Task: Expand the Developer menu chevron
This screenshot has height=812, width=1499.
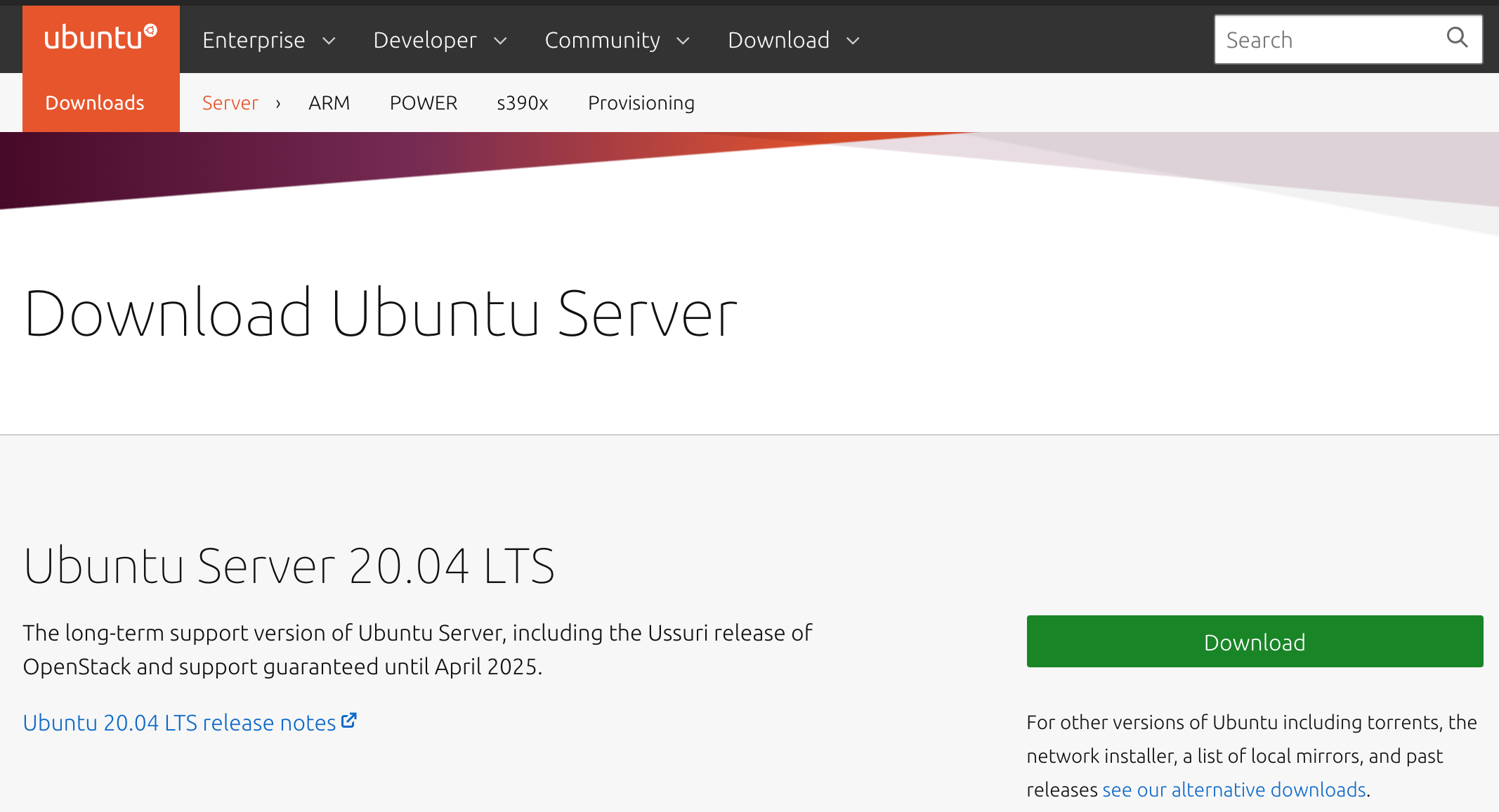Action: click(500, 41)
